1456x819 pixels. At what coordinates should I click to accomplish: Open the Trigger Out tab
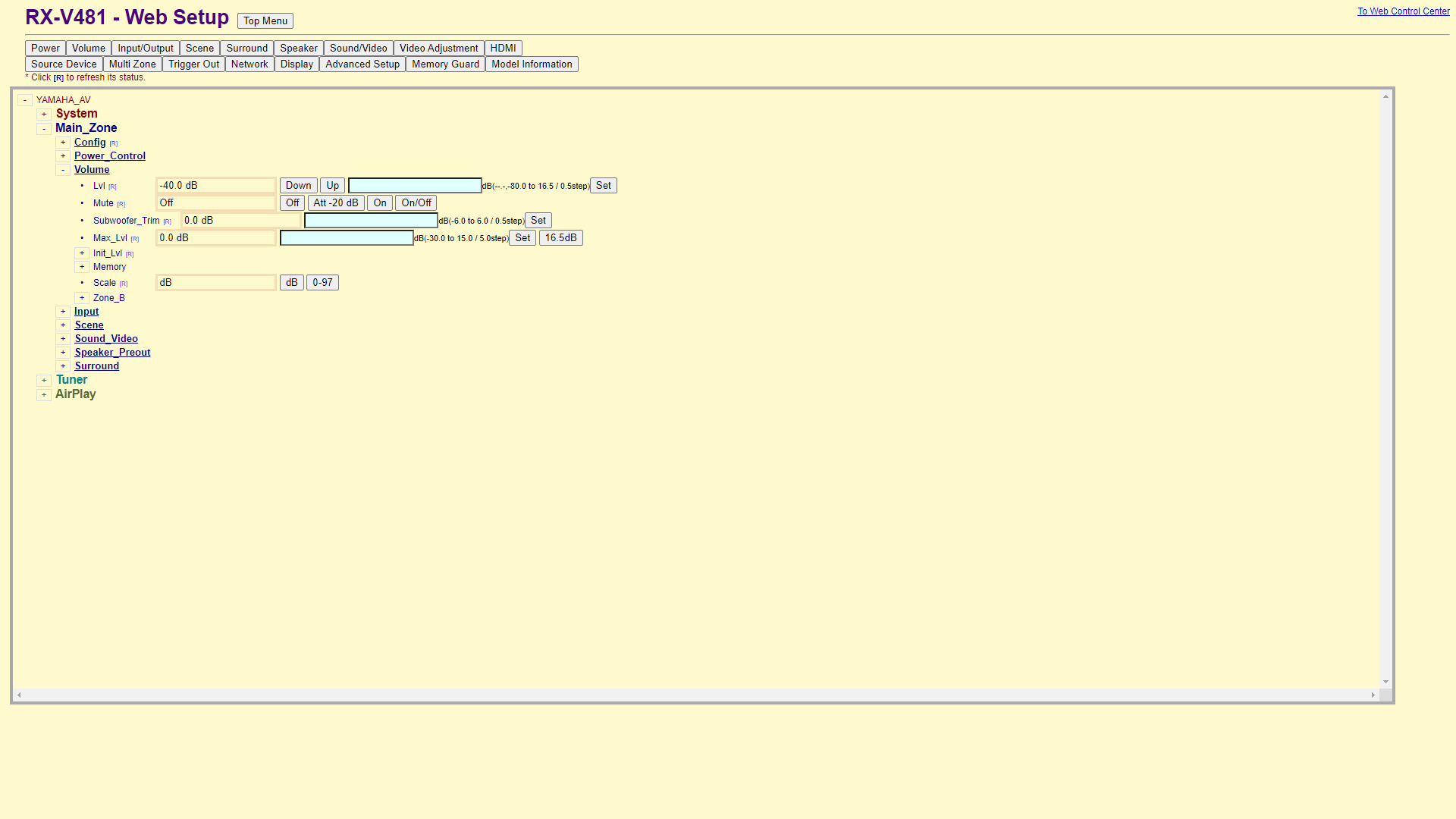click(194, 64)
